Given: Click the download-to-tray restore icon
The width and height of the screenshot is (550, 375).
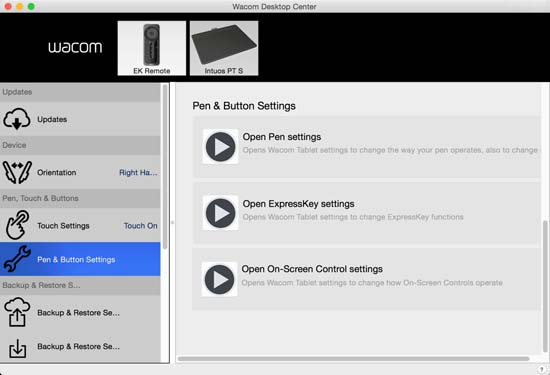Looking at the screenshot, I should [18, 348].
